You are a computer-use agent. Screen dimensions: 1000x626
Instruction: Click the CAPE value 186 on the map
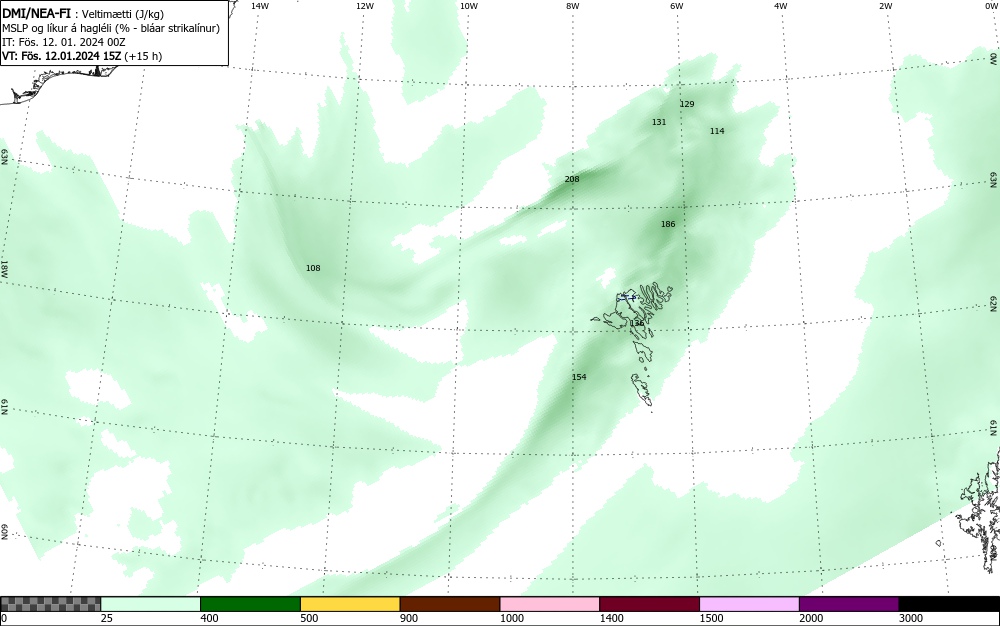[668, 224]
